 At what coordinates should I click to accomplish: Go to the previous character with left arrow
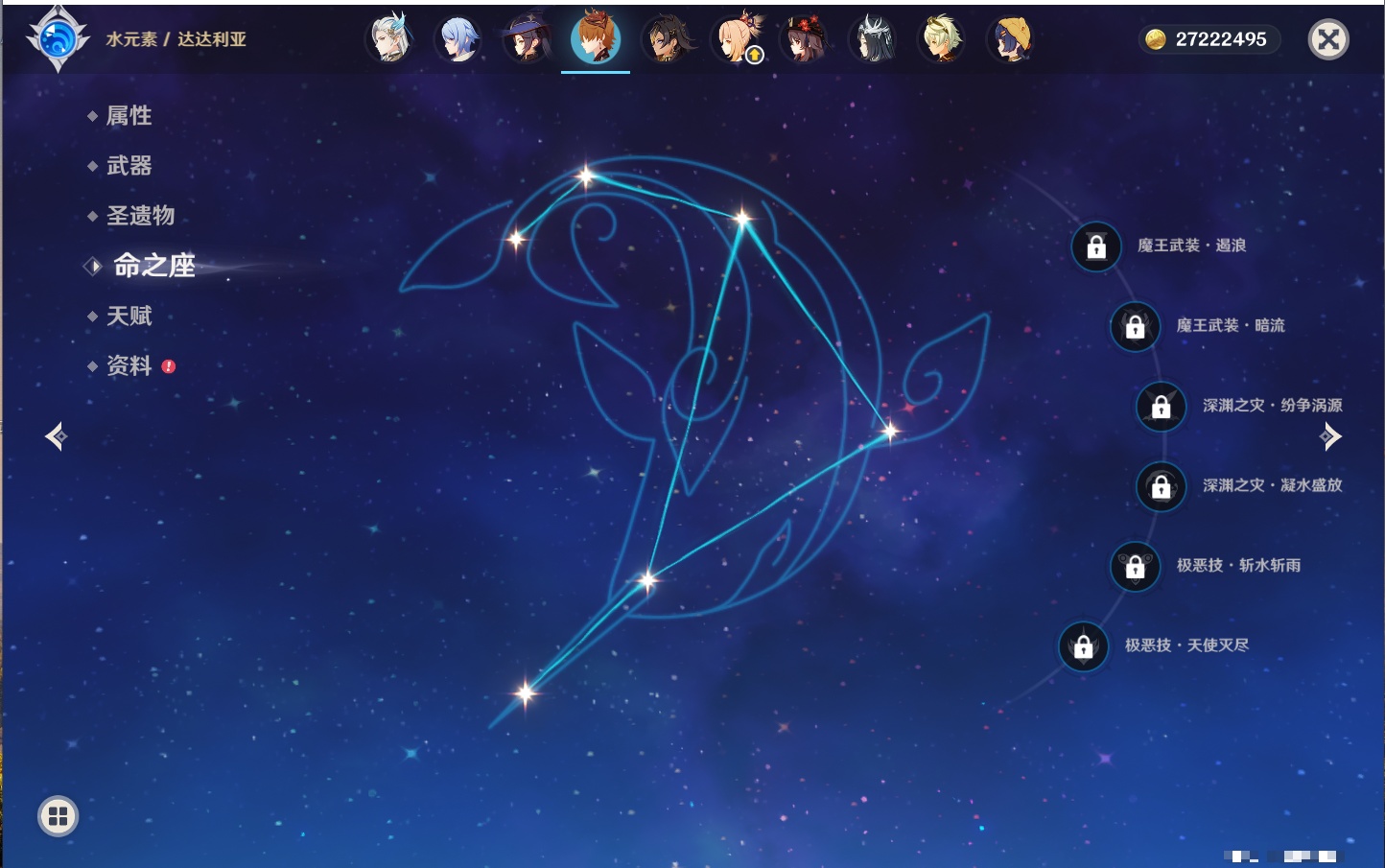point(56,436)
